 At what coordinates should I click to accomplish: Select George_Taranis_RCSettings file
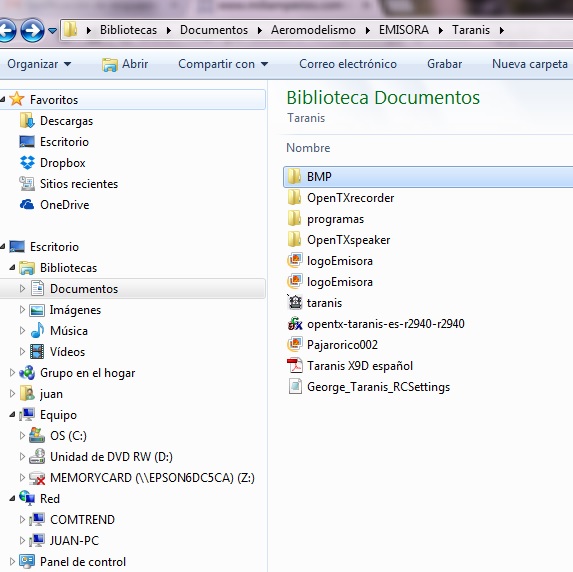(x=379, y=387)
